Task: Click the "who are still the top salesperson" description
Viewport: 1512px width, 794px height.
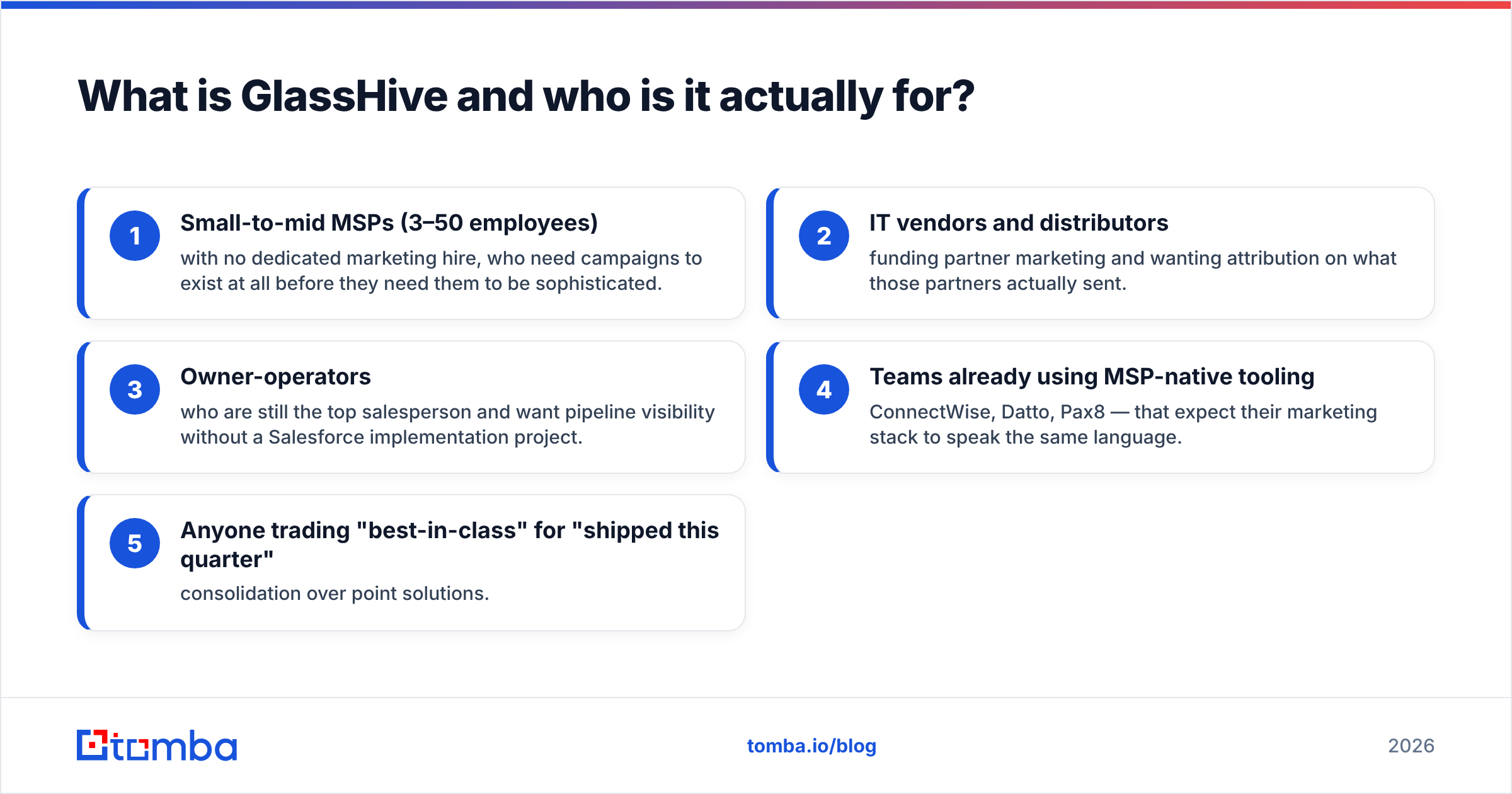Action: (x=447, y=425)
